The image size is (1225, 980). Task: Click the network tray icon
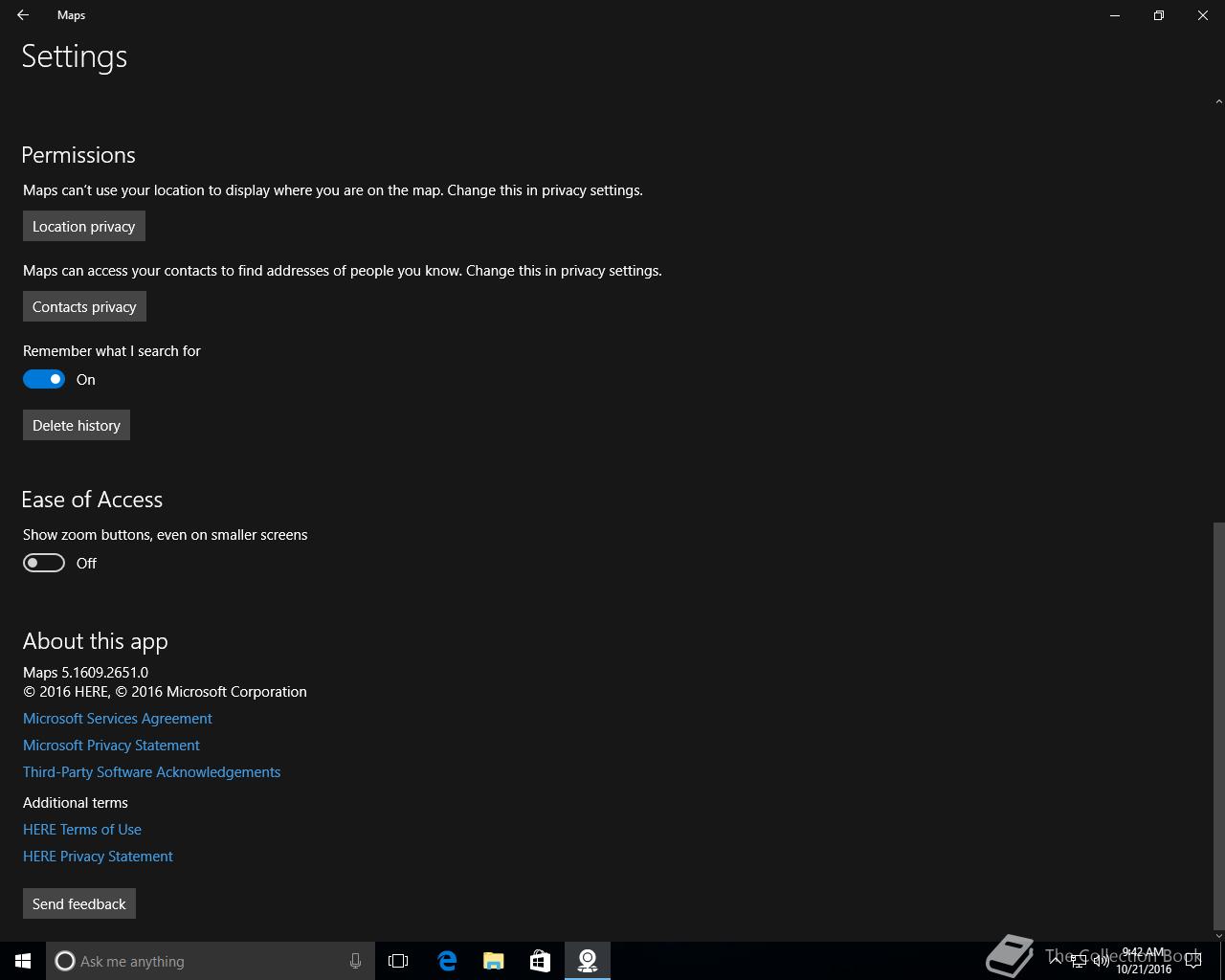pos(1079,961)
